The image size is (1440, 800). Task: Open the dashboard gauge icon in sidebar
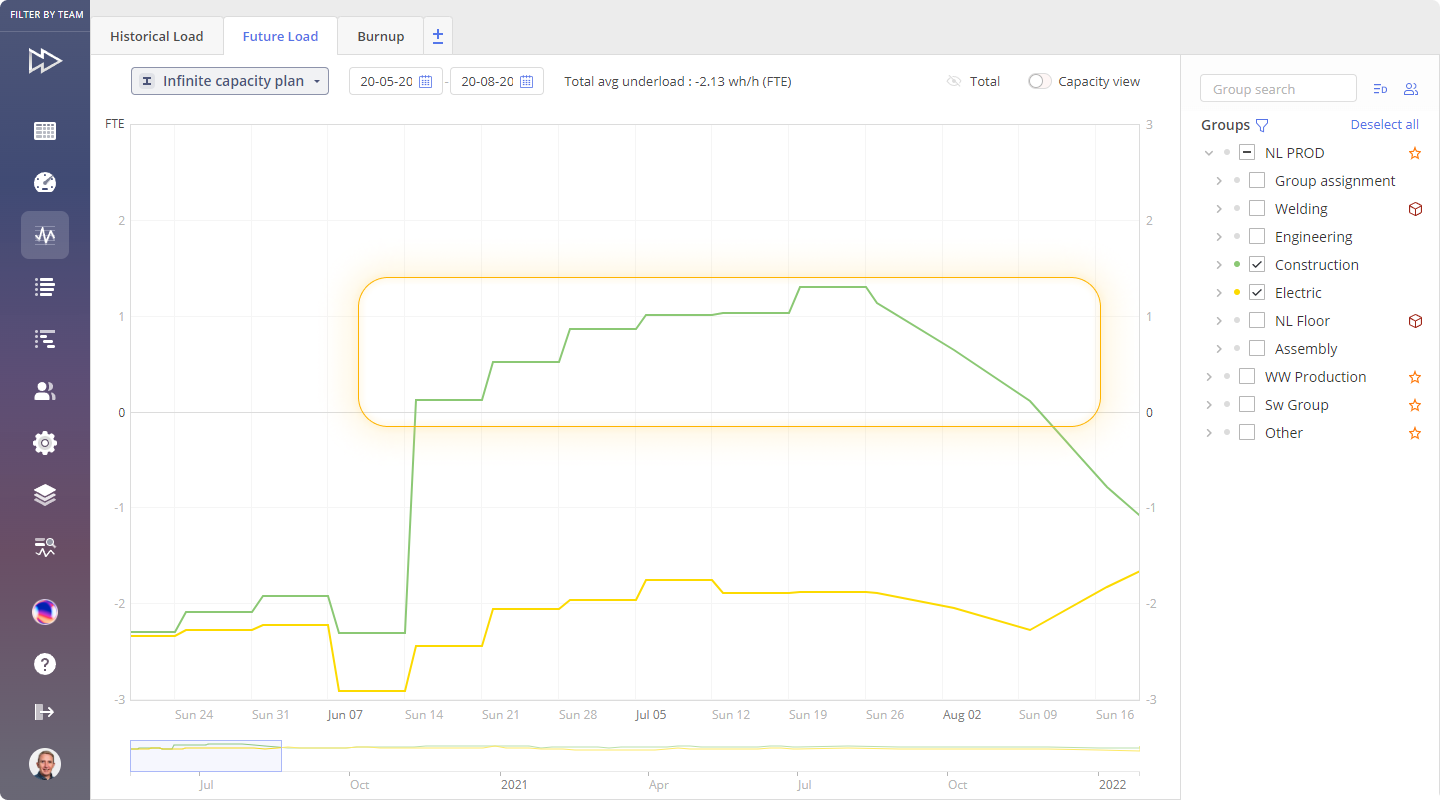(45, 183)
